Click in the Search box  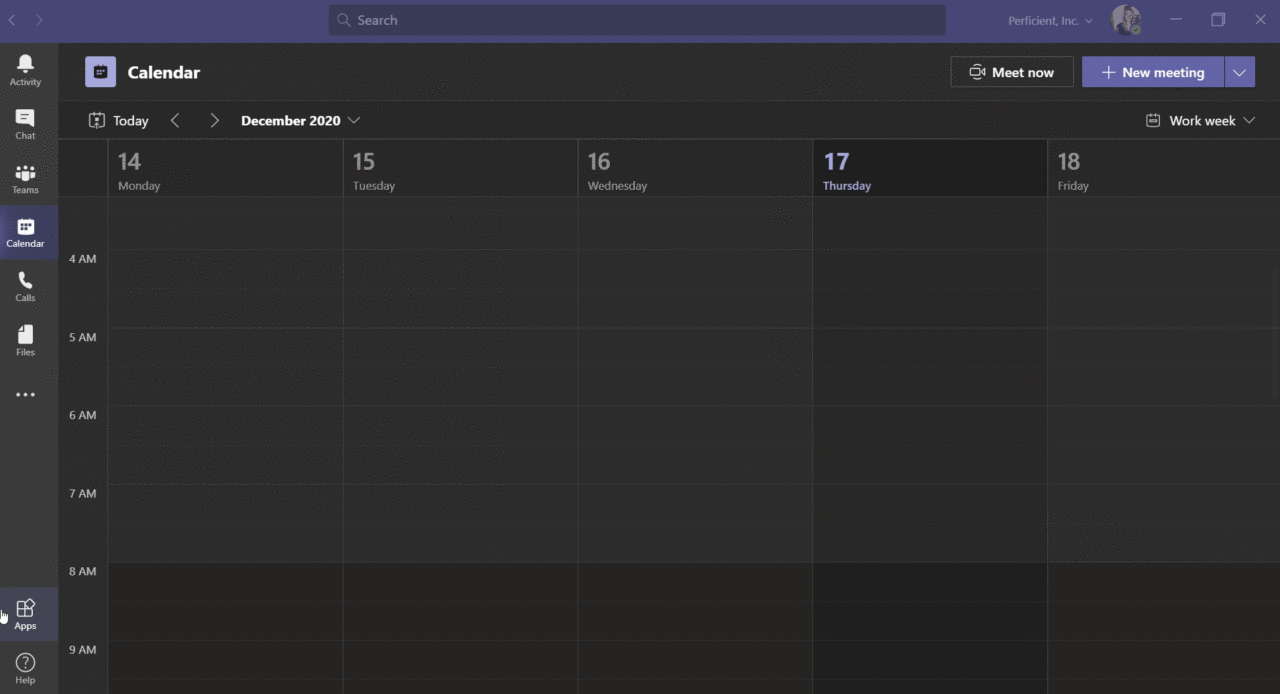(x=637, y=20)
